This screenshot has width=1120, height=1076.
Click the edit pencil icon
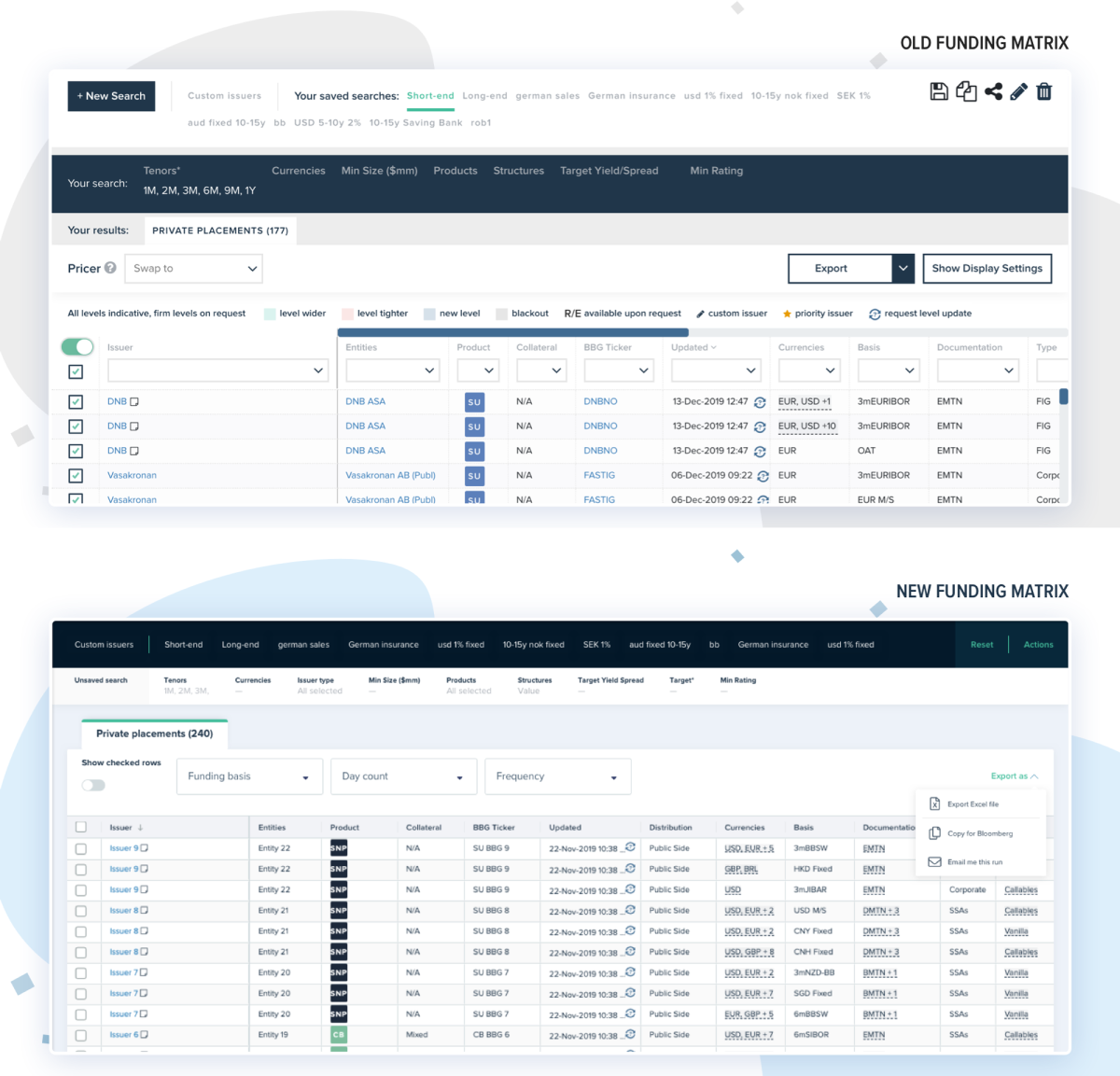pyautogui.click(x=1019, y=91)
